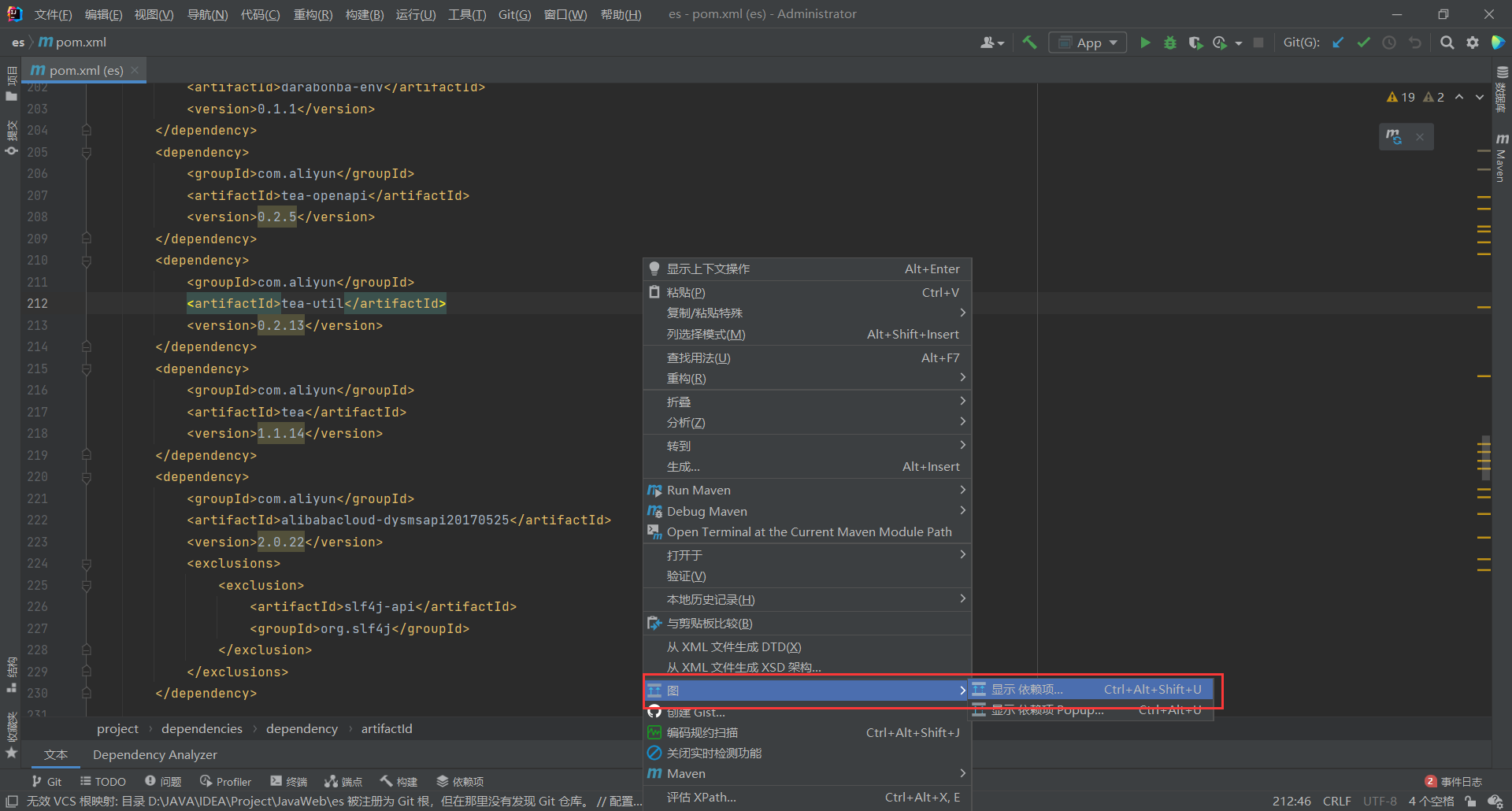
Task: Expand the 折叠 submenu
Action: coord(807,402)
